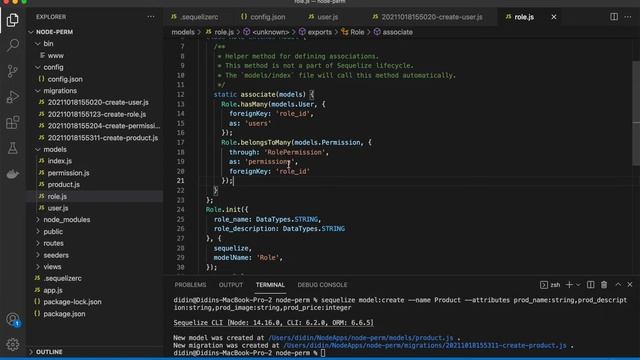Screen dimensions: 640x360
Task: Open the Accounts menu icon
Action: click(x=13, y=319)
